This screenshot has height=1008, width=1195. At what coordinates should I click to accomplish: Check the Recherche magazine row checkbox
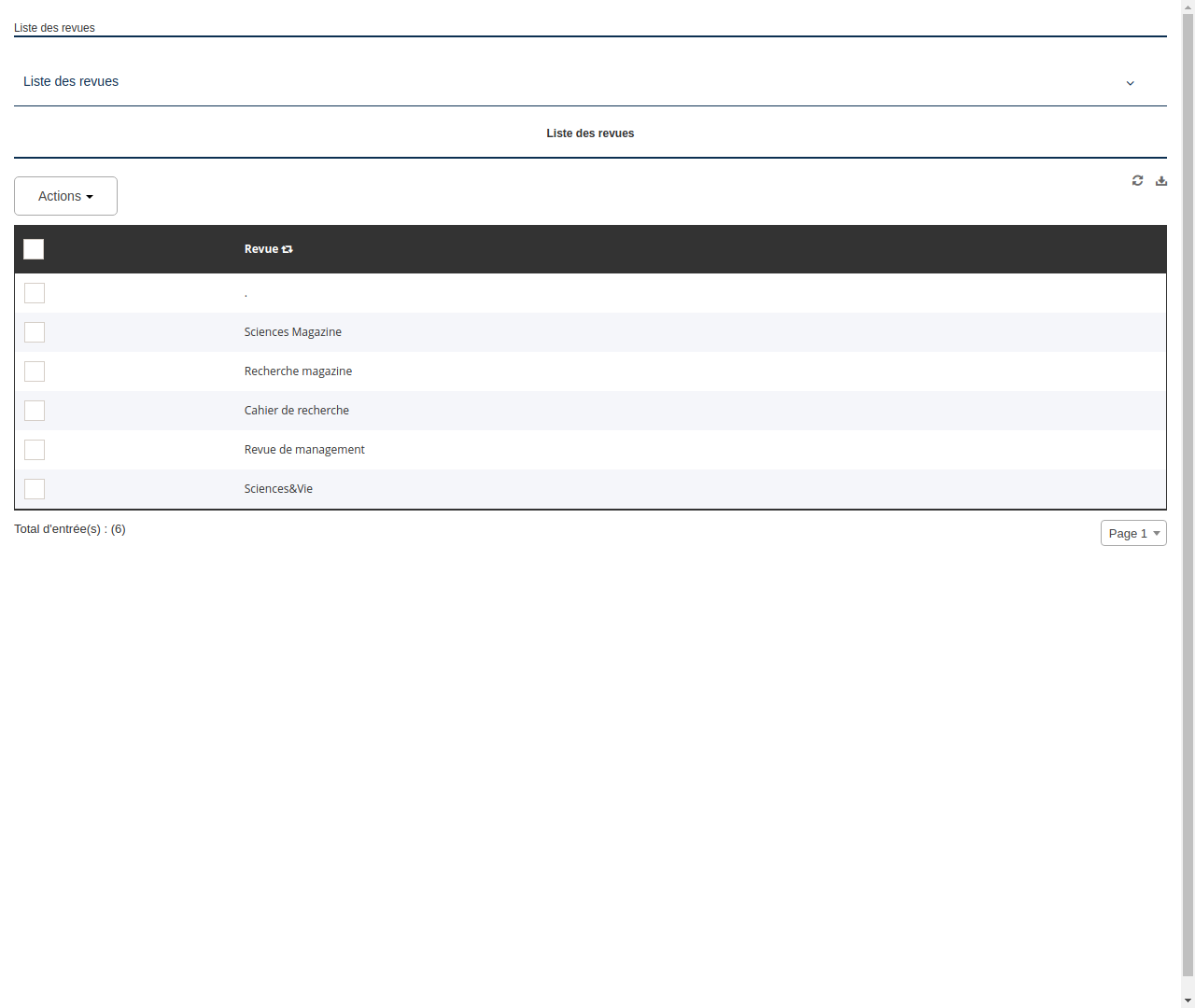pyautogui.click(x=35, y=371)
